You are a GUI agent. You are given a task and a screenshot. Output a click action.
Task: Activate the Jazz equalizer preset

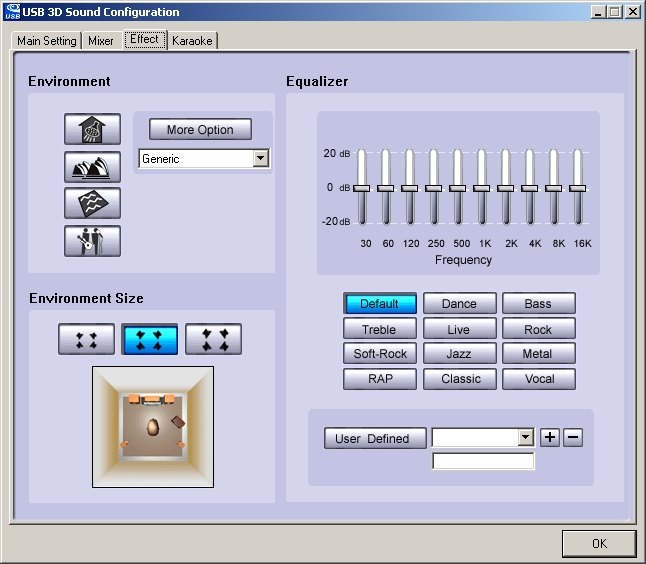[x=459, y=354]
